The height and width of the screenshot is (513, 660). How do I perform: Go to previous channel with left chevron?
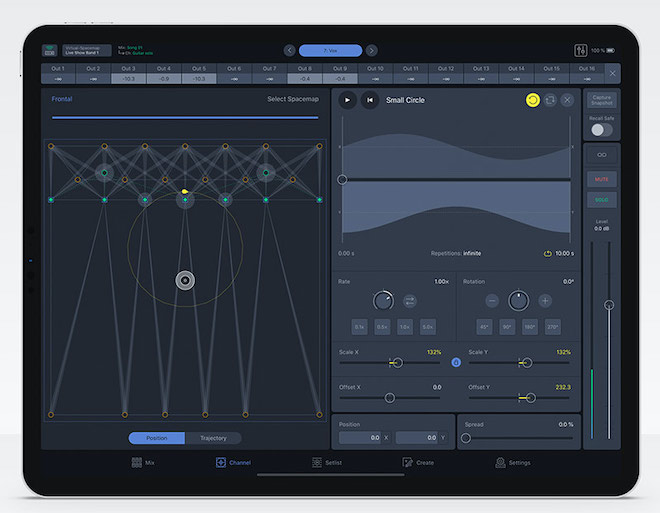(289, 50)
